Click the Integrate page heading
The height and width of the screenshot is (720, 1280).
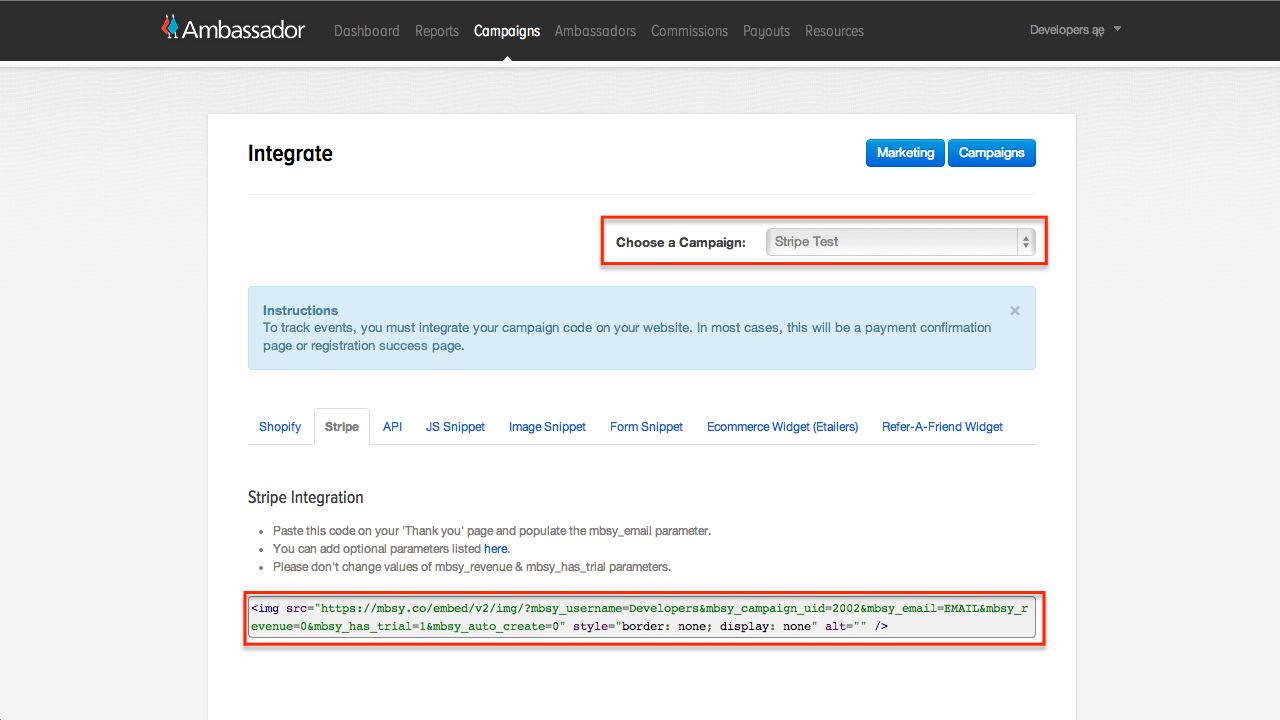(x=290, y=154)
